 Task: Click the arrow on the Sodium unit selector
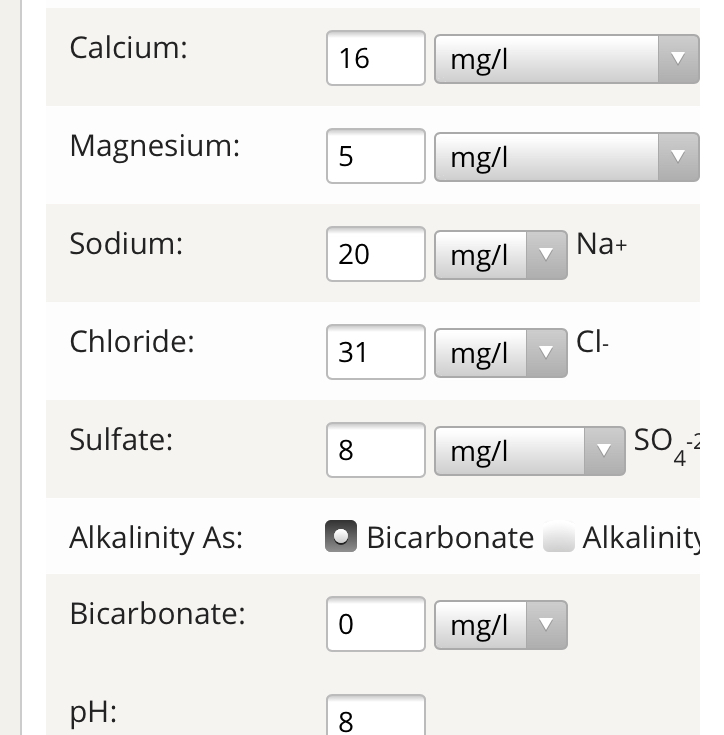coord(546,254)
